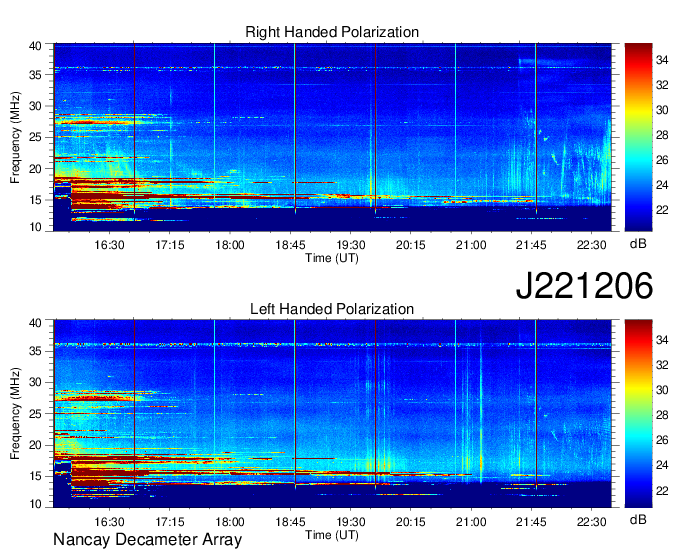Click 16:30 tick on Right Handed time axis
The height and width of the screenshot is (552, 680).
click(x=109, y=245)
